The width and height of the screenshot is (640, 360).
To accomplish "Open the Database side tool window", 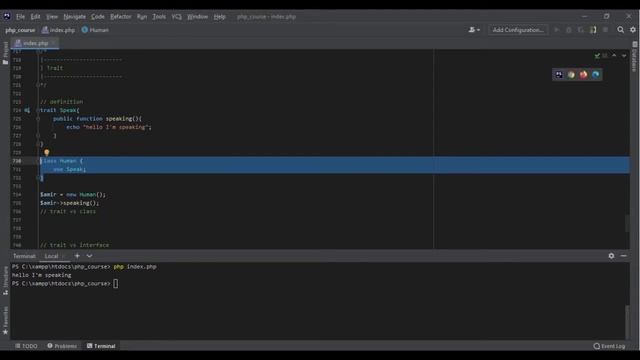I will 635,57.
